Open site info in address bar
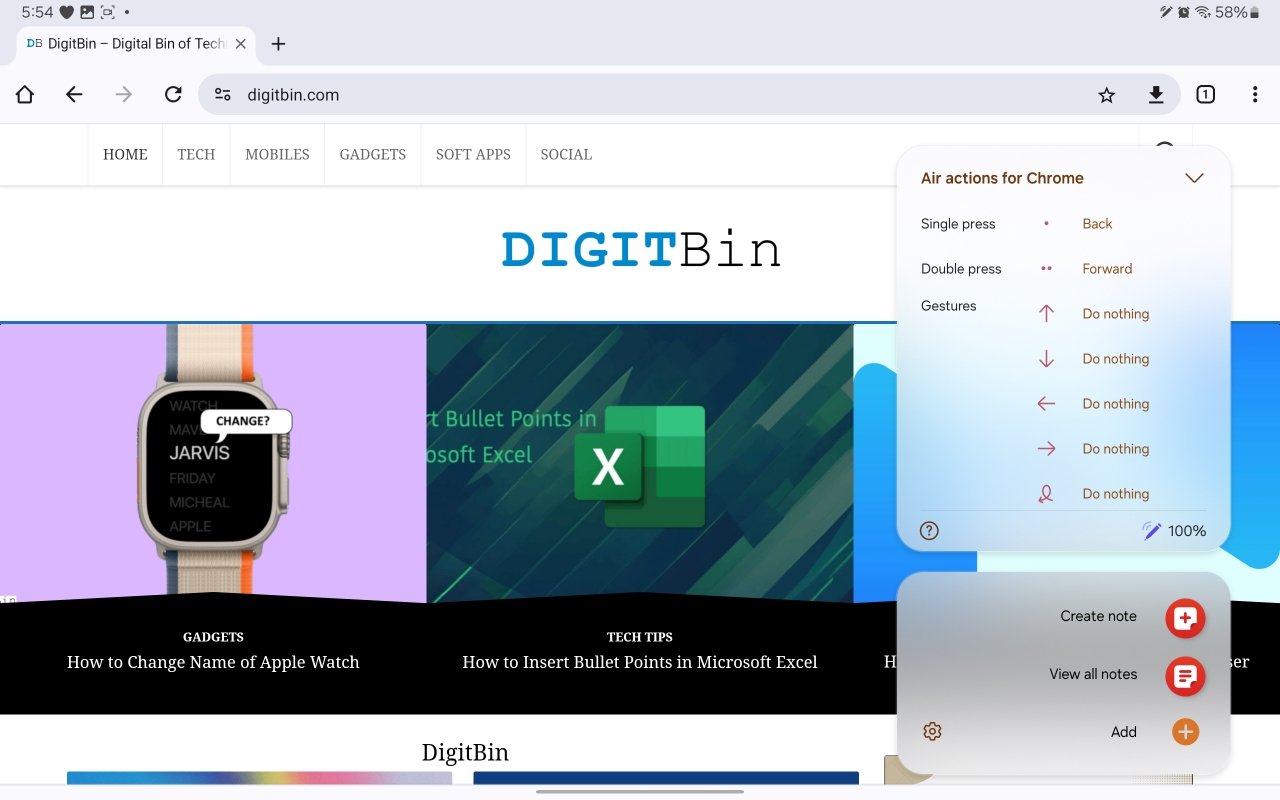 point(223,95)
